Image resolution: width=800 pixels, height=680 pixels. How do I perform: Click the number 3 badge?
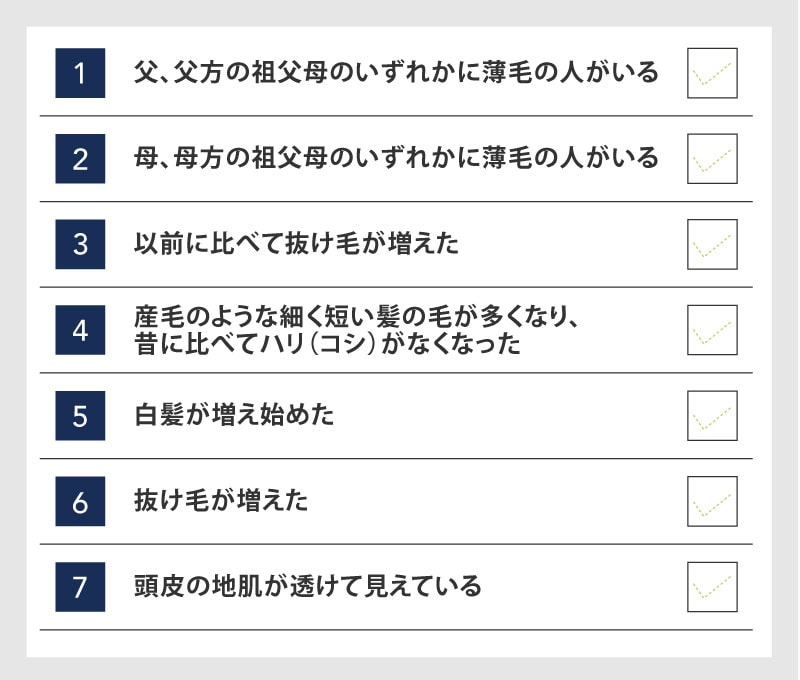[80, 244]
